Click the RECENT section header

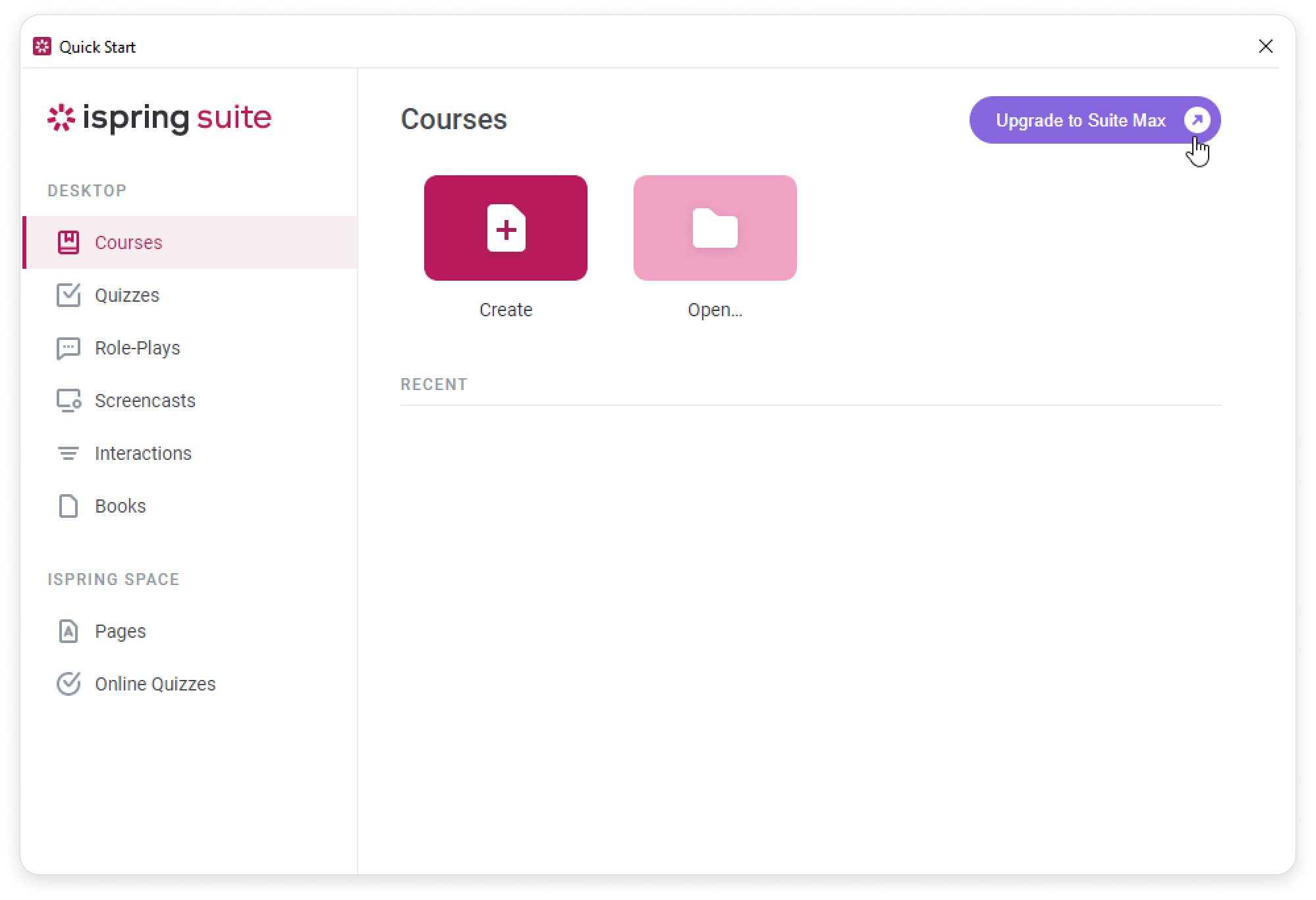(x=433, y=383)
